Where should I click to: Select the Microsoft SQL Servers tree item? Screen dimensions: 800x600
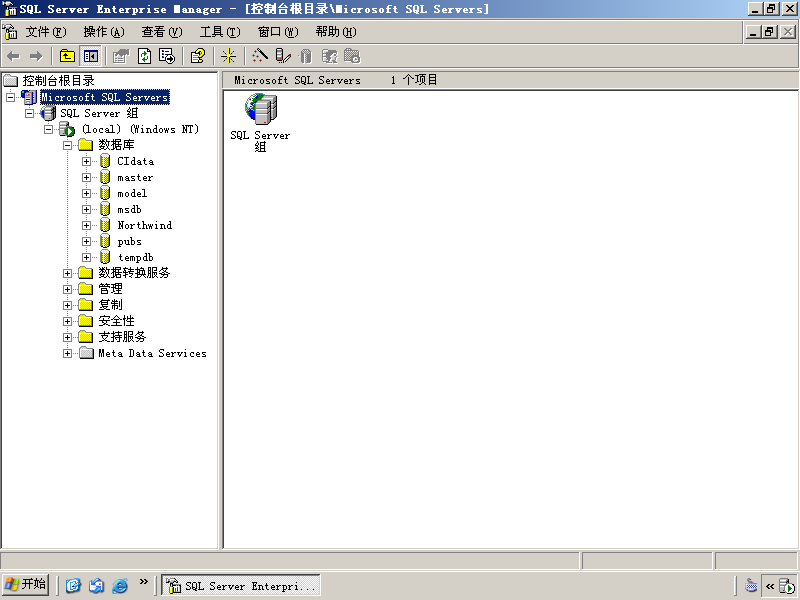tap(105, 97)
